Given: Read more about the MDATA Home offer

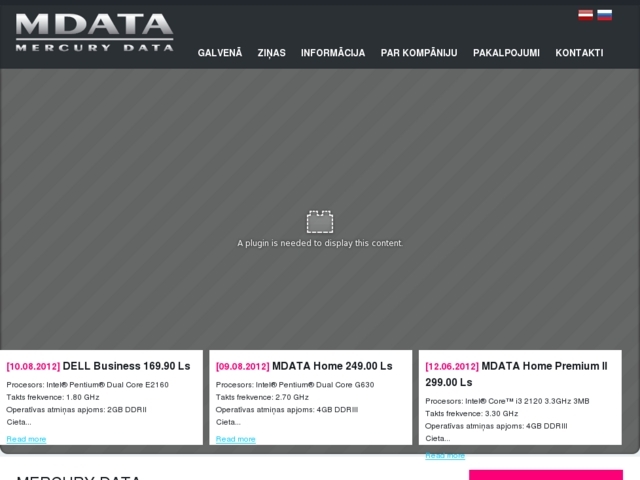Looking at the screenshot, I should [236, 439].
